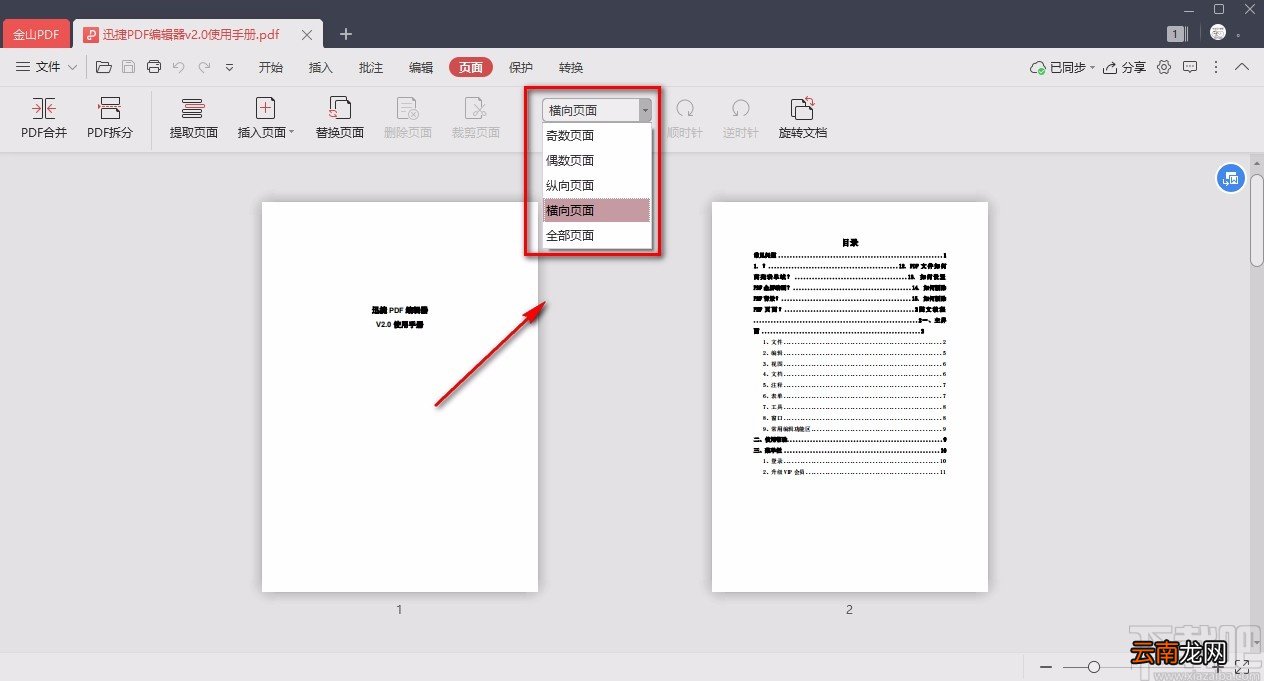Expand the quick access toolbar customize arrow
This screenshot has height=681, width=1264.
tap(229, 67)
